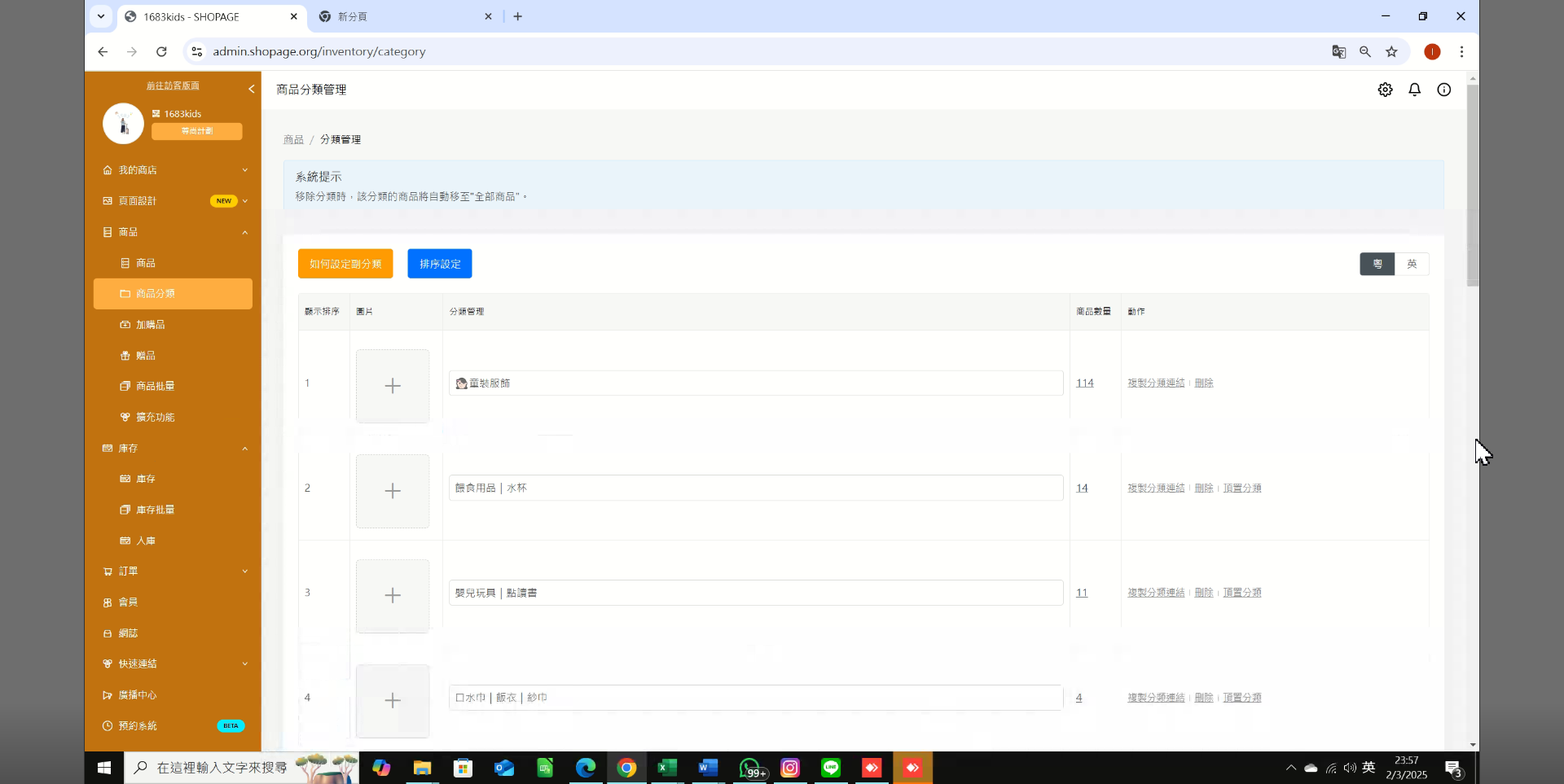The height and width of the screenshot is (784, 1564).
Task: Click 頂置分類 for 口水巾 row
Action: (1242, 698)
